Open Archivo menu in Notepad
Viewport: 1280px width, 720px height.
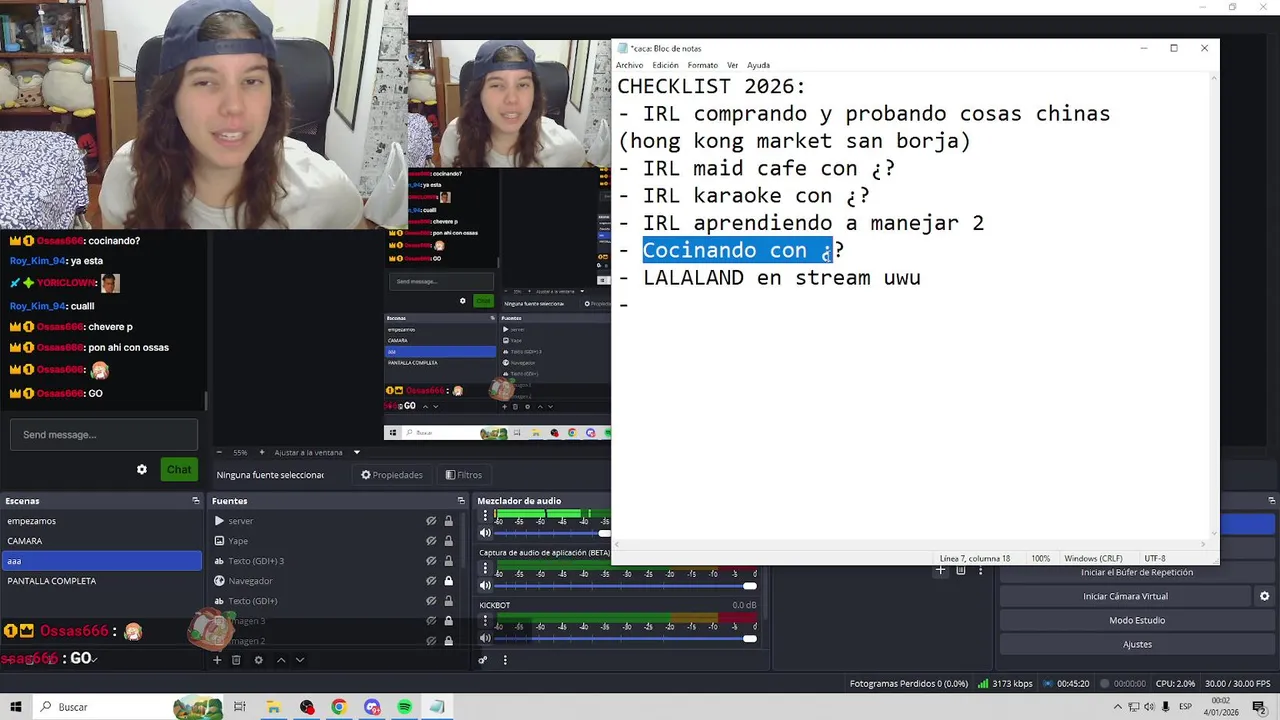(629, 65)
